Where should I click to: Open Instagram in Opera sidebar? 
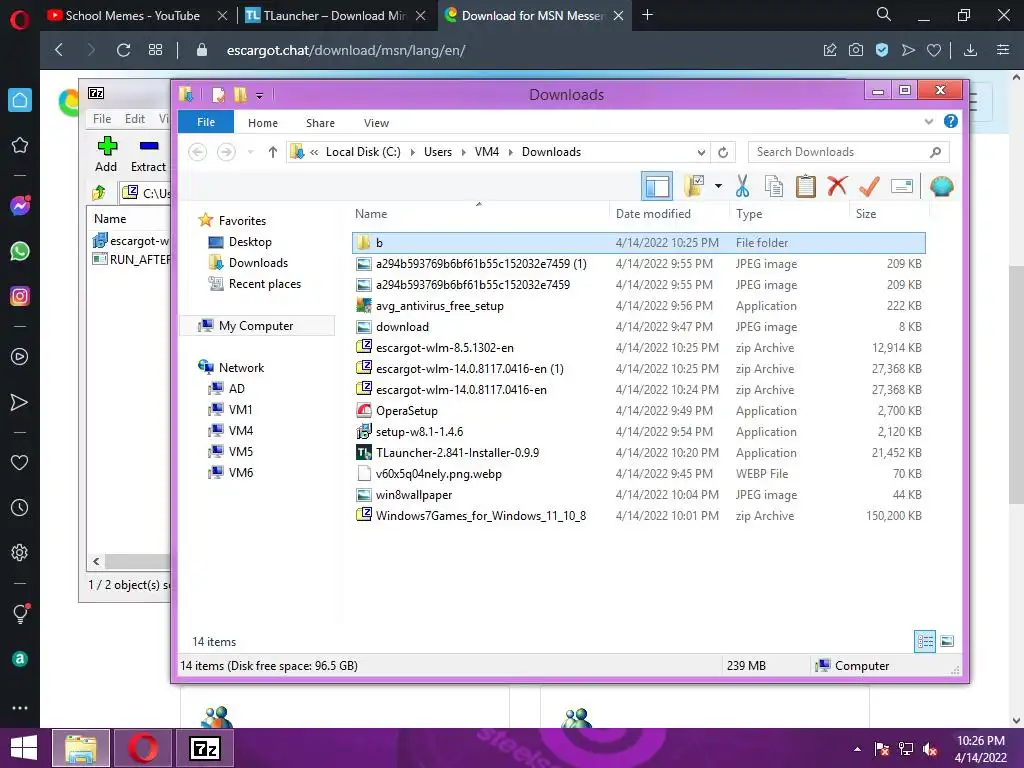pyautogui.click(x=20, y=296)
